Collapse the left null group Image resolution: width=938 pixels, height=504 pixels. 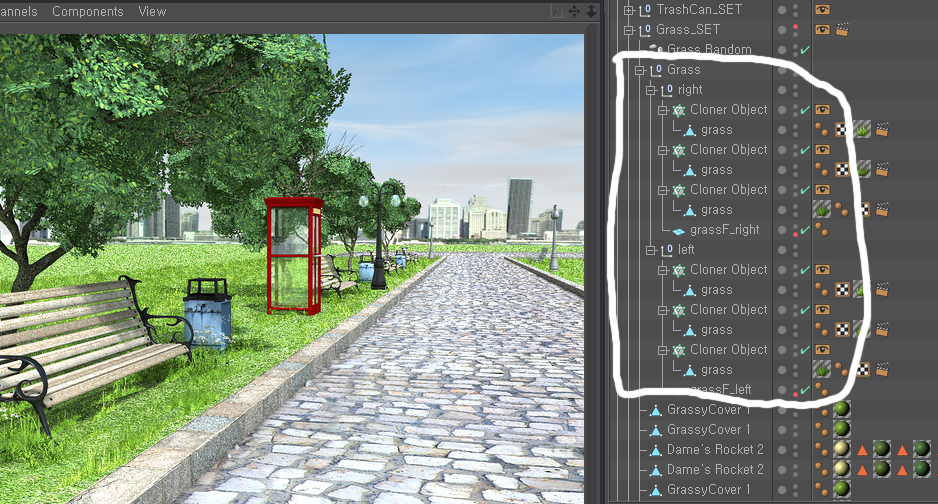coord(651,250)
